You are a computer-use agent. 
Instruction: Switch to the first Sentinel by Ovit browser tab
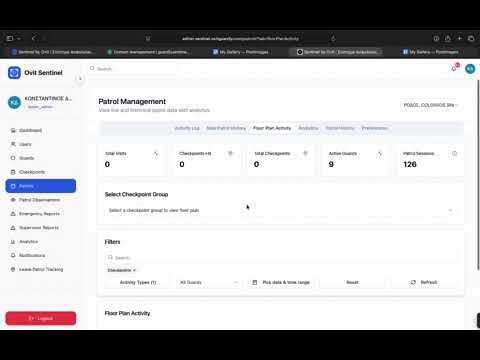pos(52,52)
